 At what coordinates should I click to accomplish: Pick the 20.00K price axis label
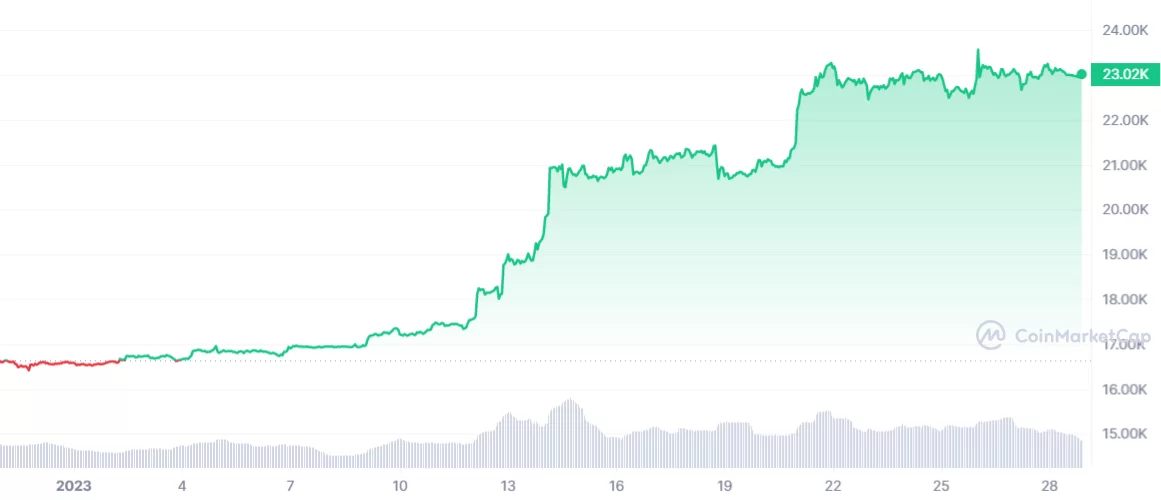point(1124,210)
